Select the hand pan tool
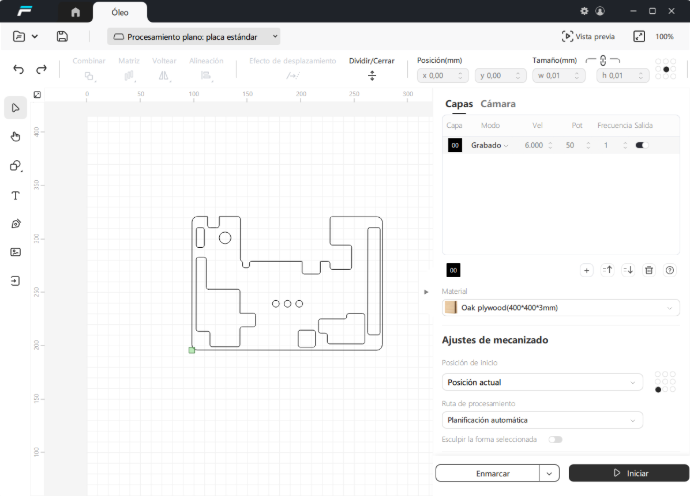Viewport: 690px width, 496px height. click(16, 137)
